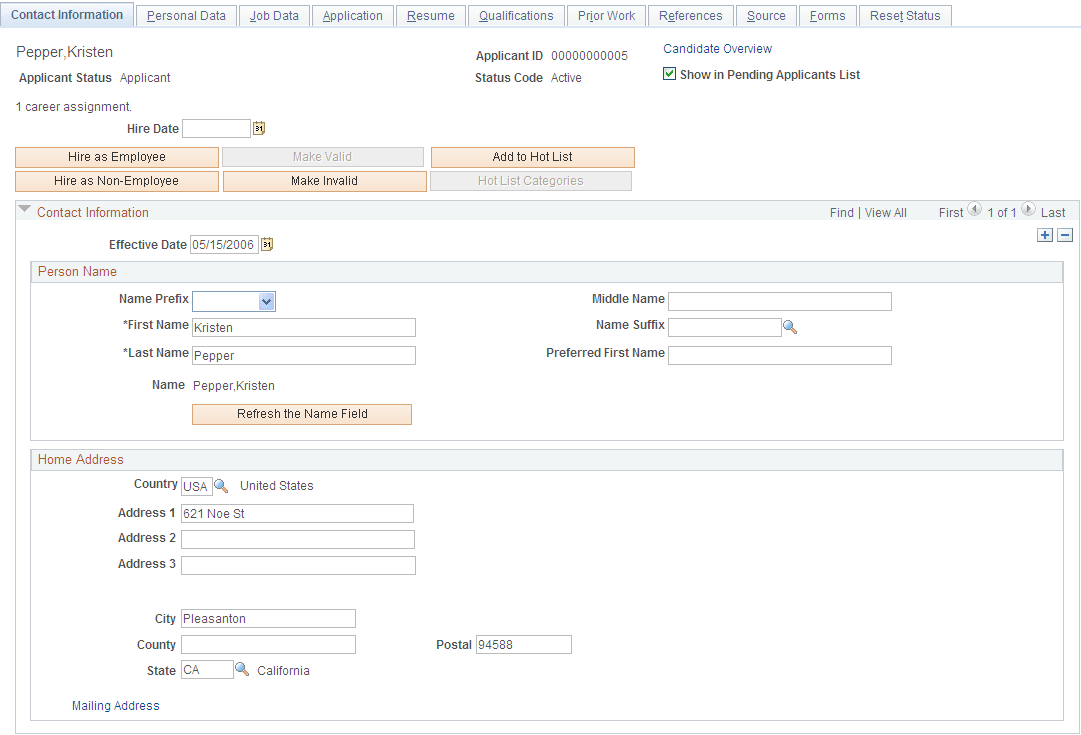Go to the Application tab
This screenshot has height=735, width=1081.
[x=352, y=16]
